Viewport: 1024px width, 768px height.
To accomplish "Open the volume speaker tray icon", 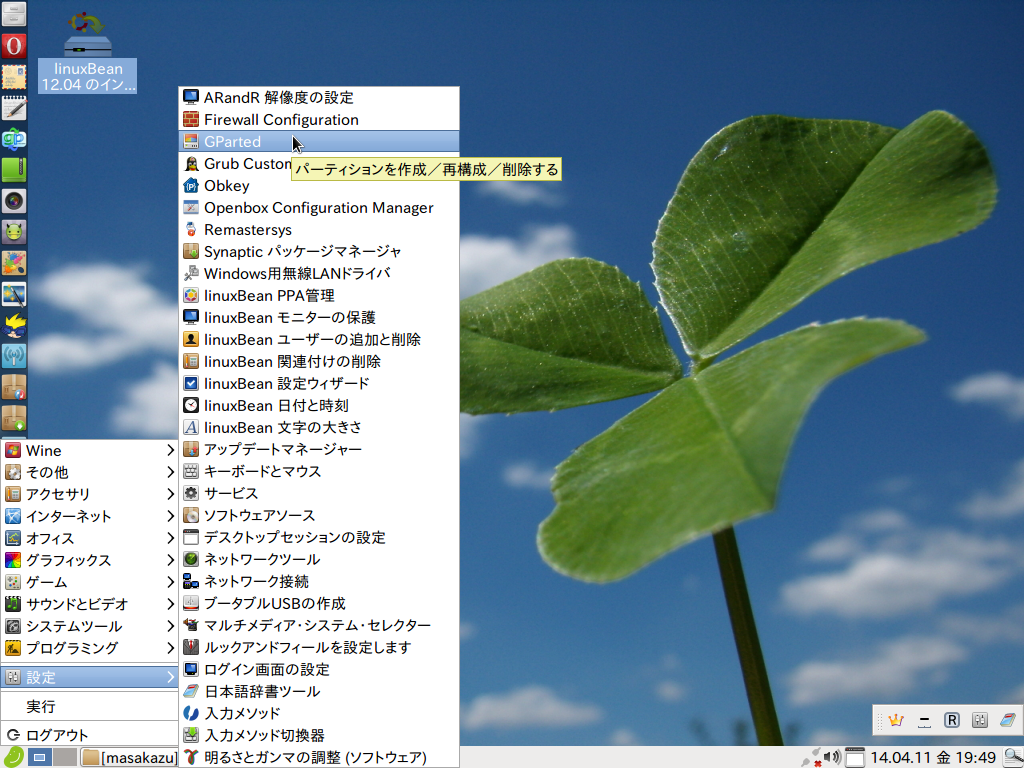I will [x=832, y=757].
